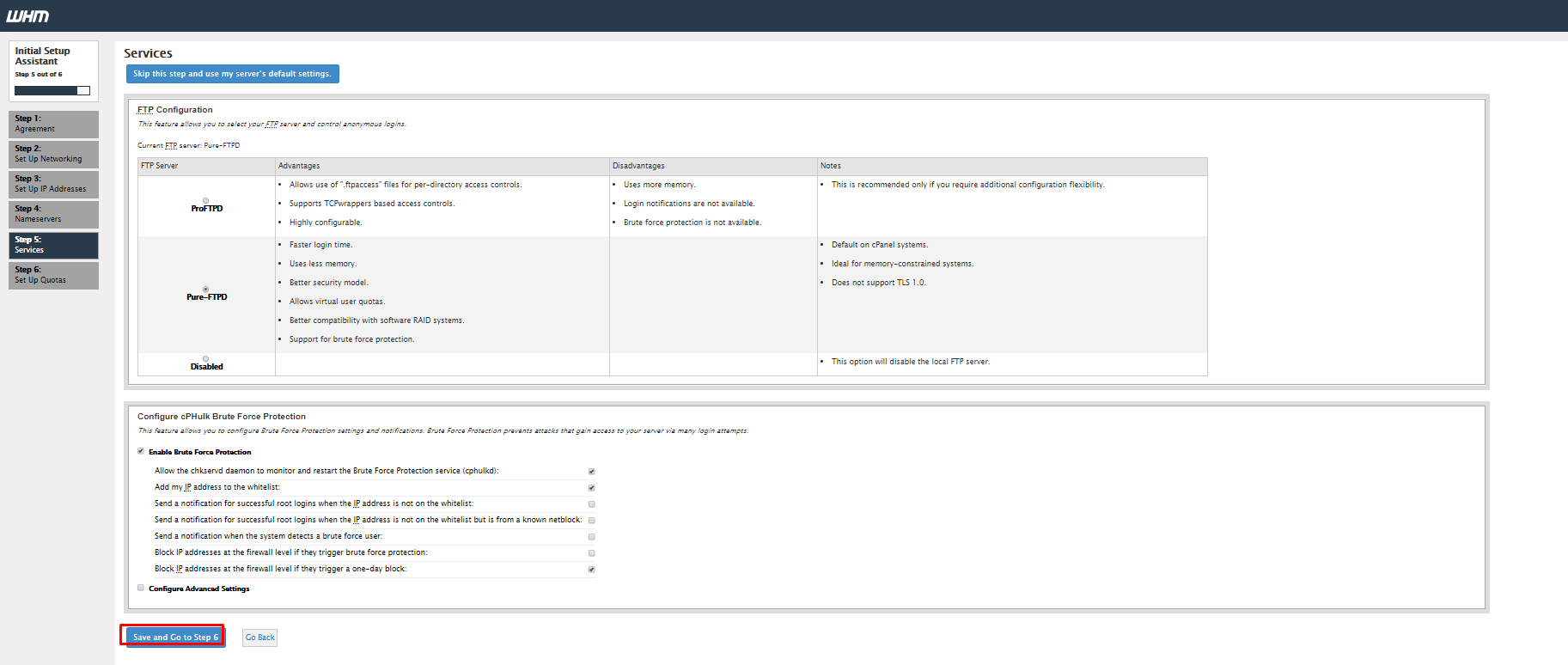Screen dimensions: 1568x665
Task: Open Step 3: Set Up IP Addresses
Action: tap(53, 184)
